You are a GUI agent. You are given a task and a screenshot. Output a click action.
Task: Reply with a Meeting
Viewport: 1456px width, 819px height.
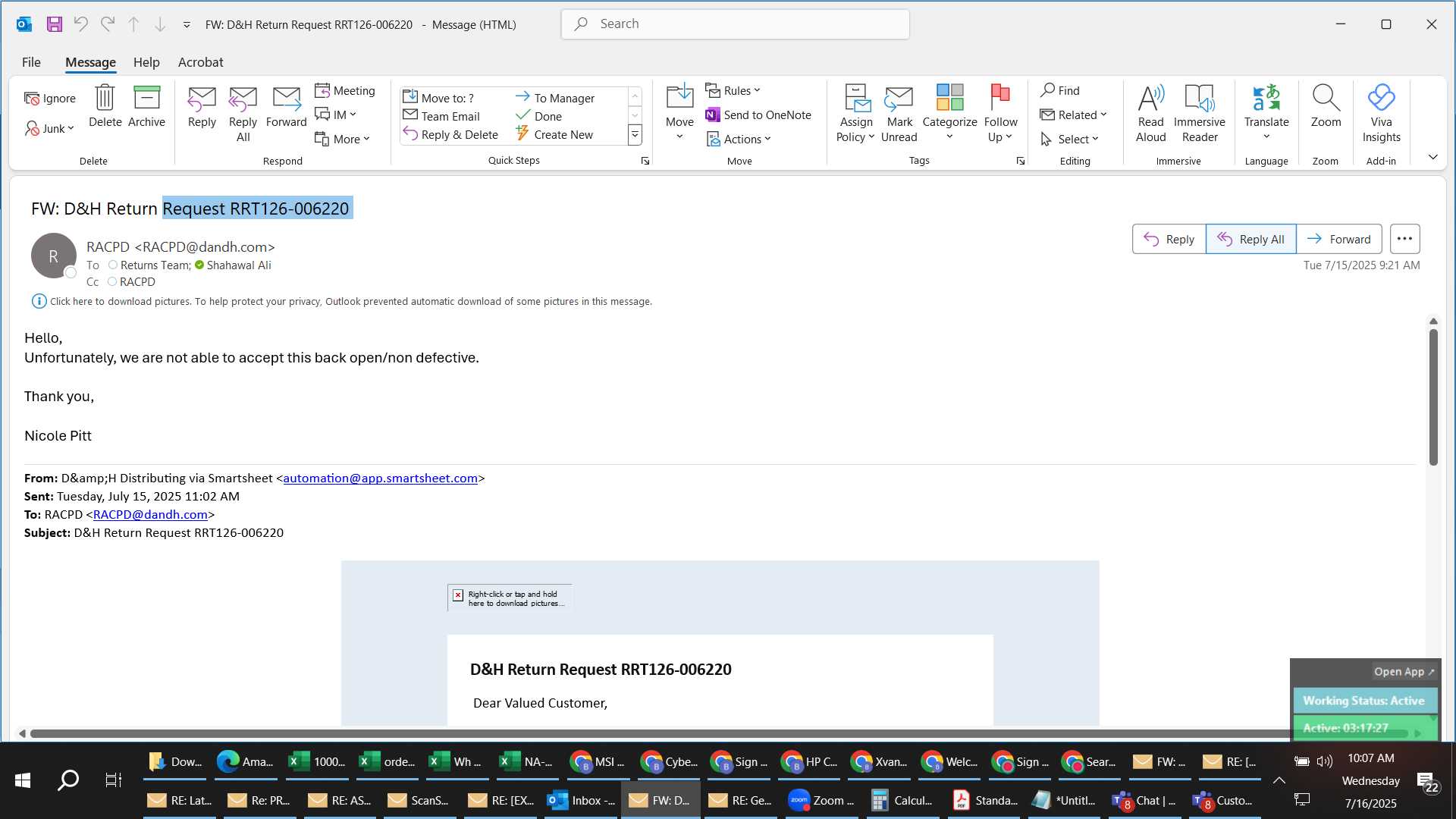pyautogui.click(x=345, y=90)
